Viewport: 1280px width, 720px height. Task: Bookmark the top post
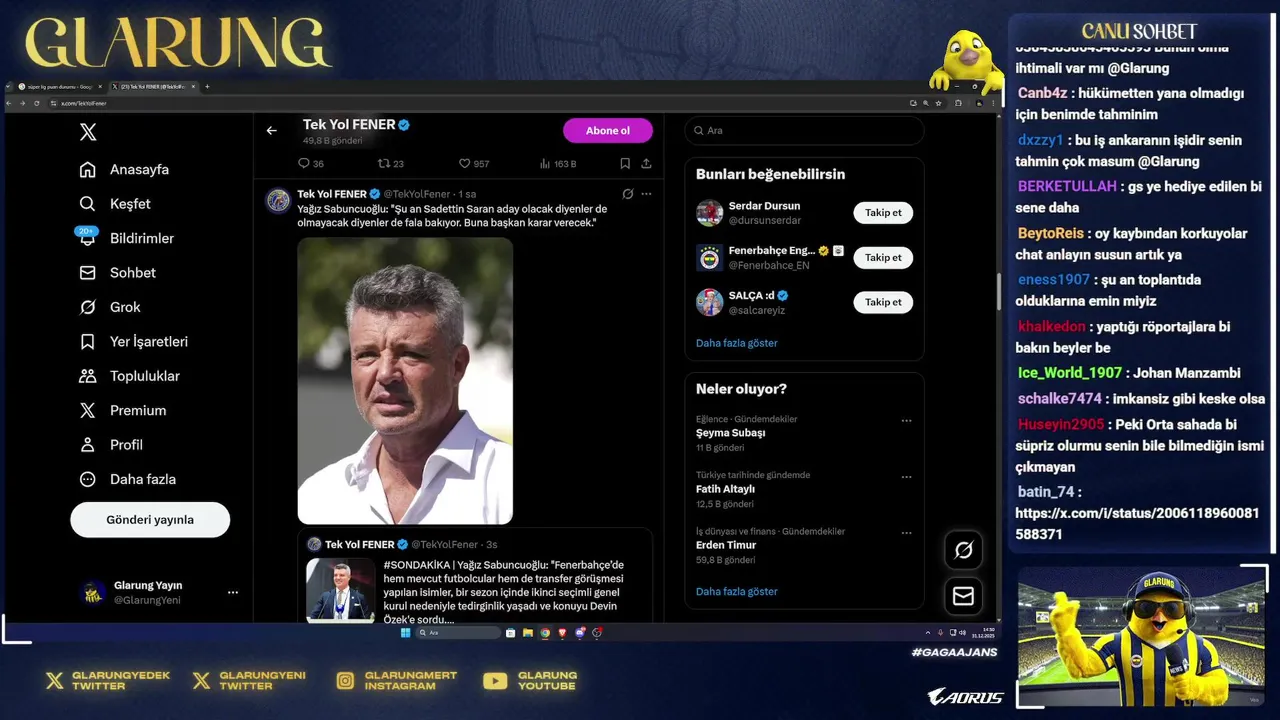625,164
